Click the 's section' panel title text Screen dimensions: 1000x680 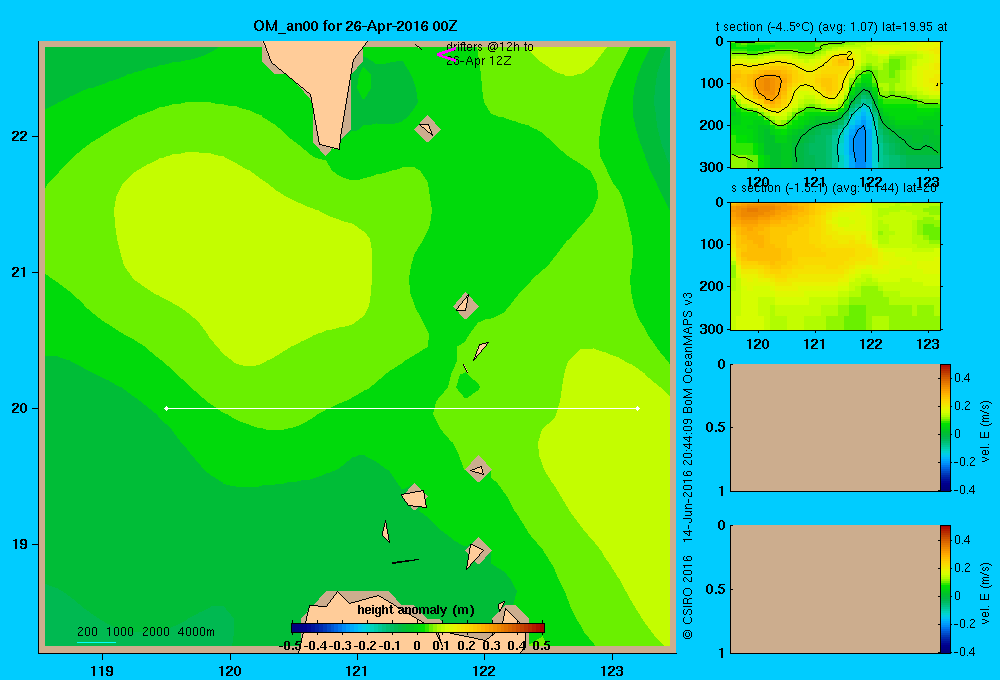pyautogui.click(x=834, y=188)
